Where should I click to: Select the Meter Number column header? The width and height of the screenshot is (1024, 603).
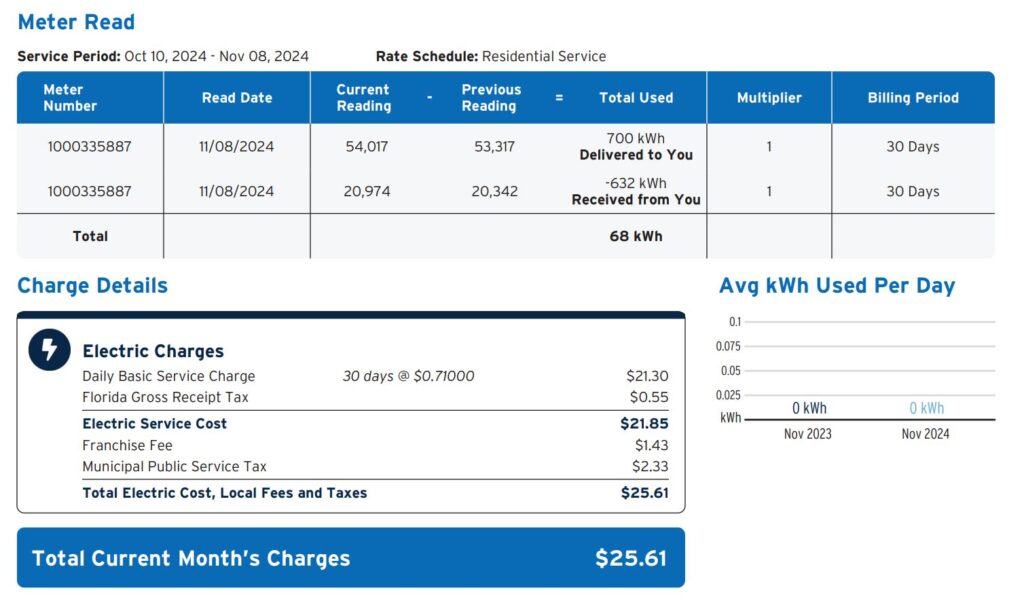pos(70,98)
